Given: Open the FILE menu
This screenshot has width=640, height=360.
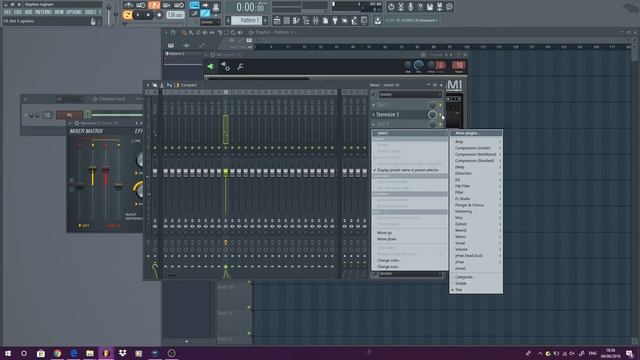Looking at the screenshot, I should click(7, 12).
